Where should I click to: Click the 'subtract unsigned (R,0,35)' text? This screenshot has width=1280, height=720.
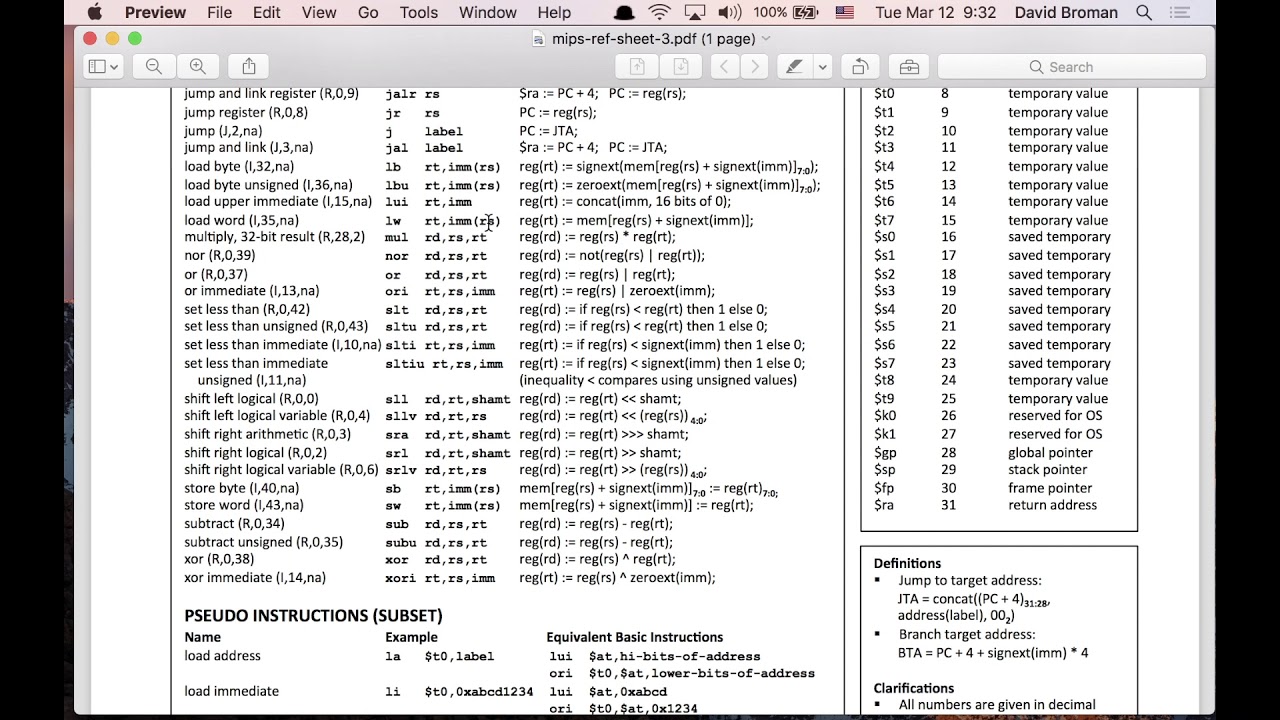(x=263, y=542)
